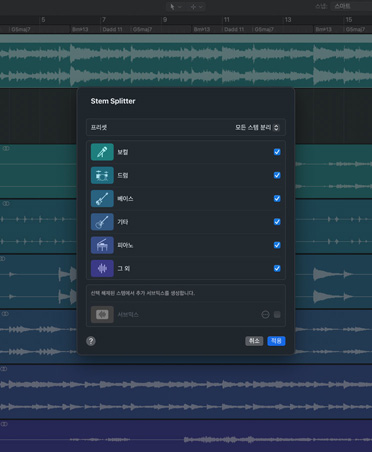The width and height of the screenshot is (372, 452).
Task: Open the 프리셋 preset dropdown
Action: (x=257, y=128)
